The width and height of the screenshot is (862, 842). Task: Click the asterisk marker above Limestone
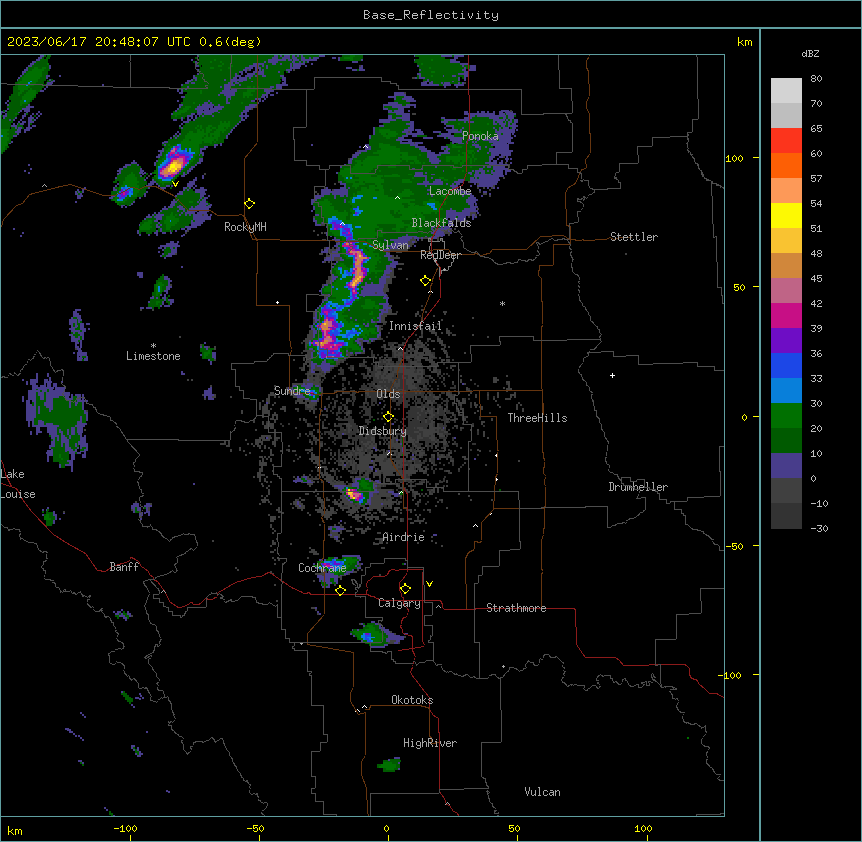(153, 346)
